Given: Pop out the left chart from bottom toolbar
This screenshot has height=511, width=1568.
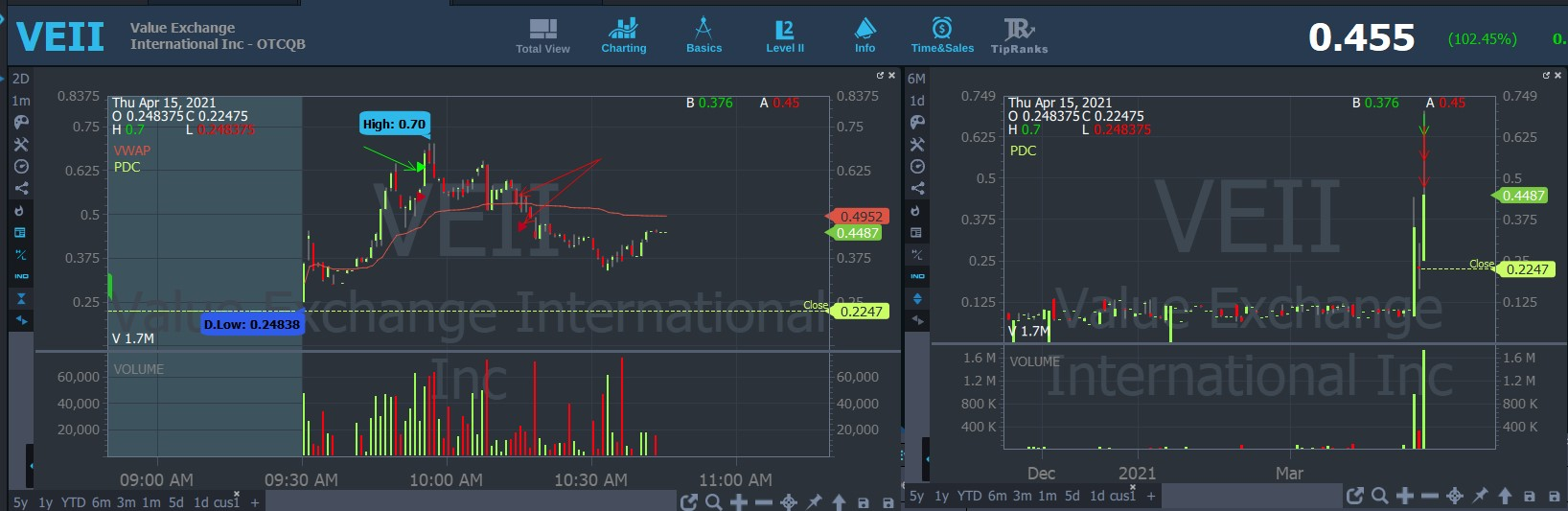Looking at the screenshot, I should tap(688, 502).
